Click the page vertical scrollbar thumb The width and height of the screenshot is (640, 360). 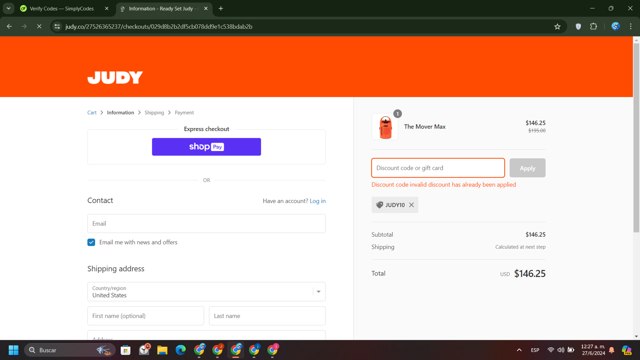[636, 137]
